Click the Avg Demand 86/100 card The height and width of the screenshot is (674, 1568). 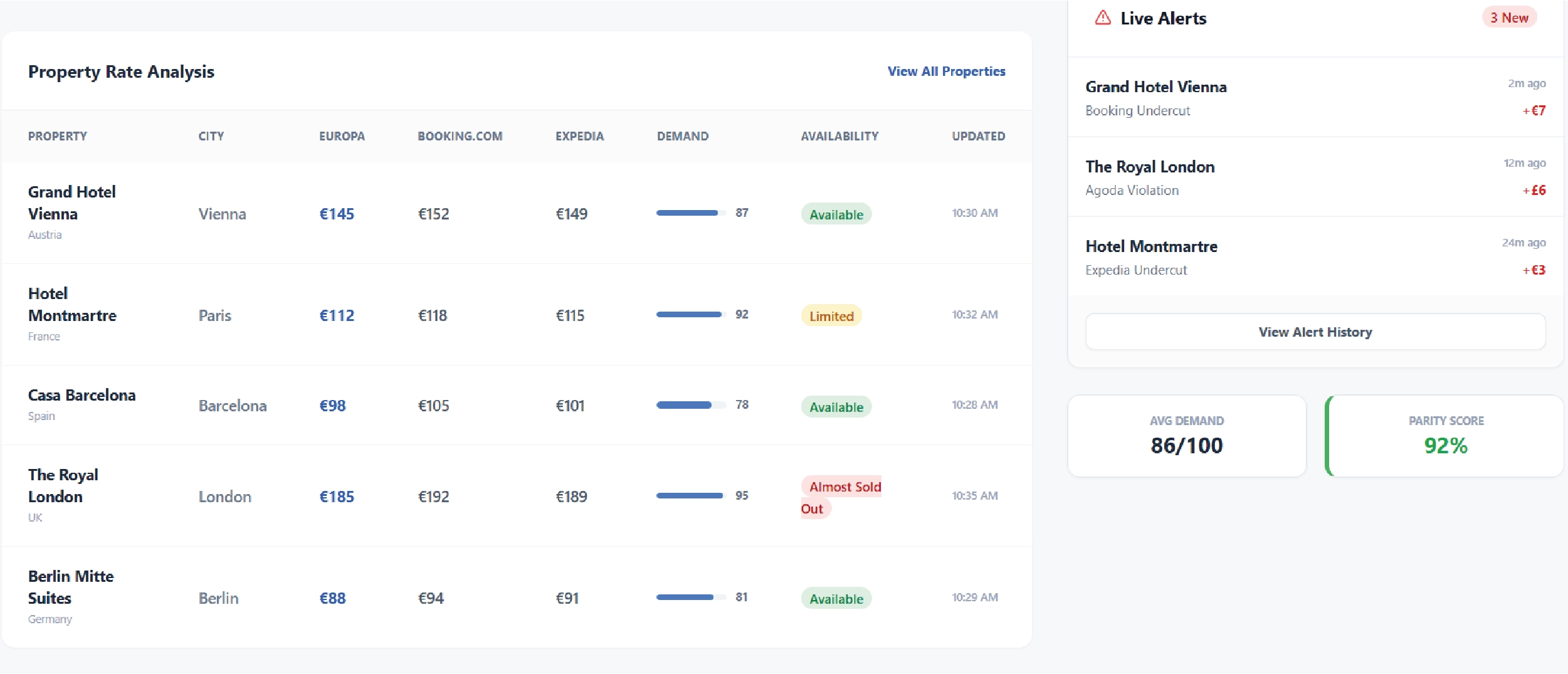1186,436
